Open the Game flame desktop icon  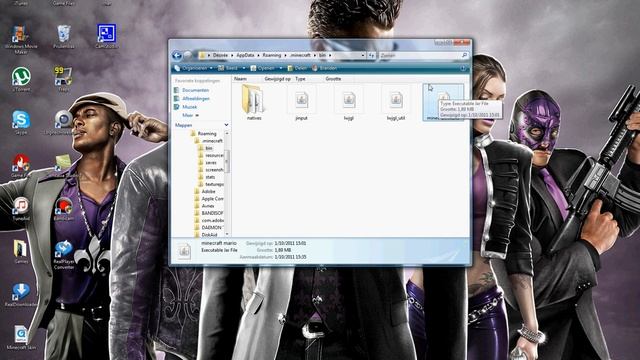[x=20, y=165]
